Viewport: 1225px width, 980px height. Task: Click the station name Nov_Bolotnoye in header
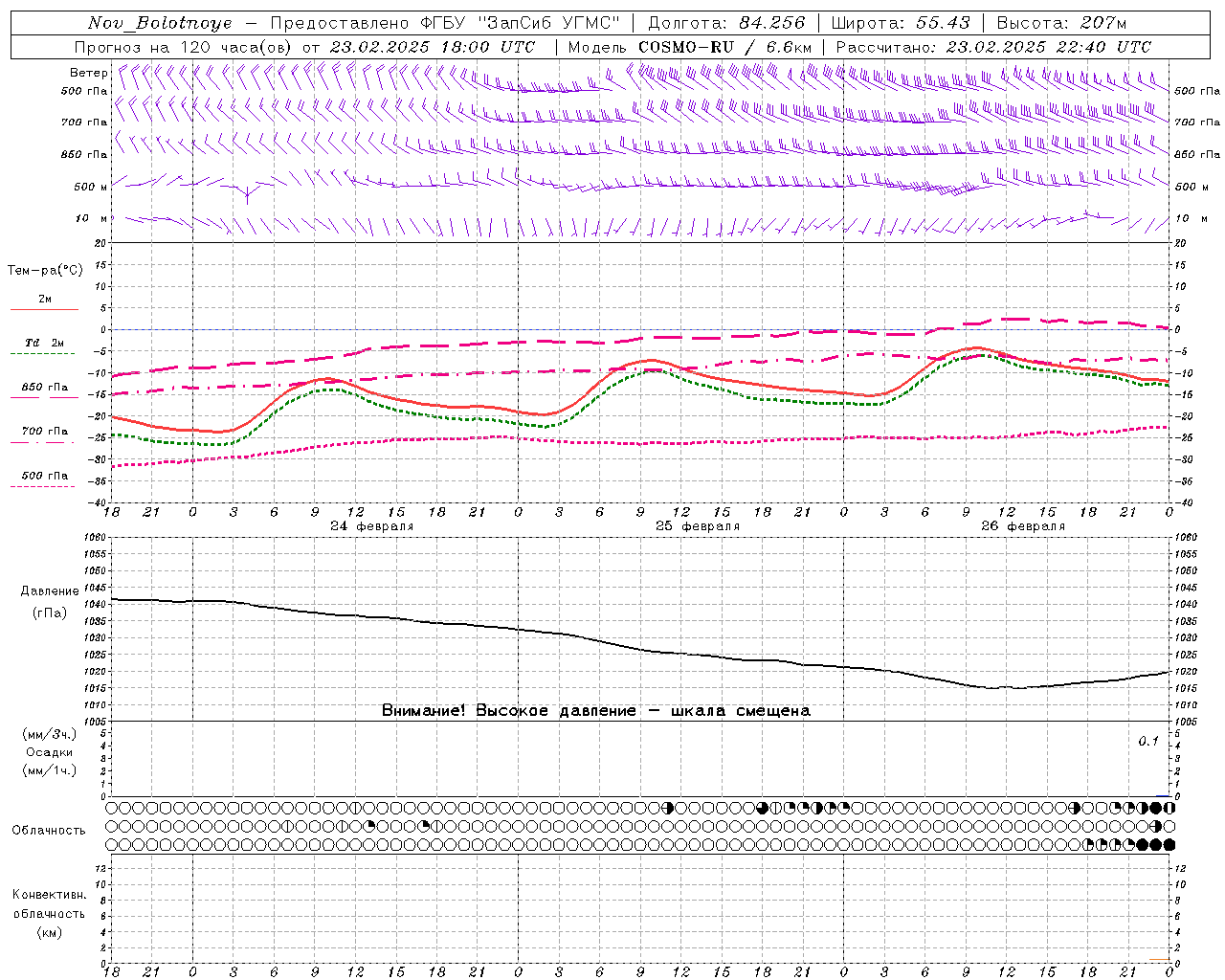tap(160, 23)
